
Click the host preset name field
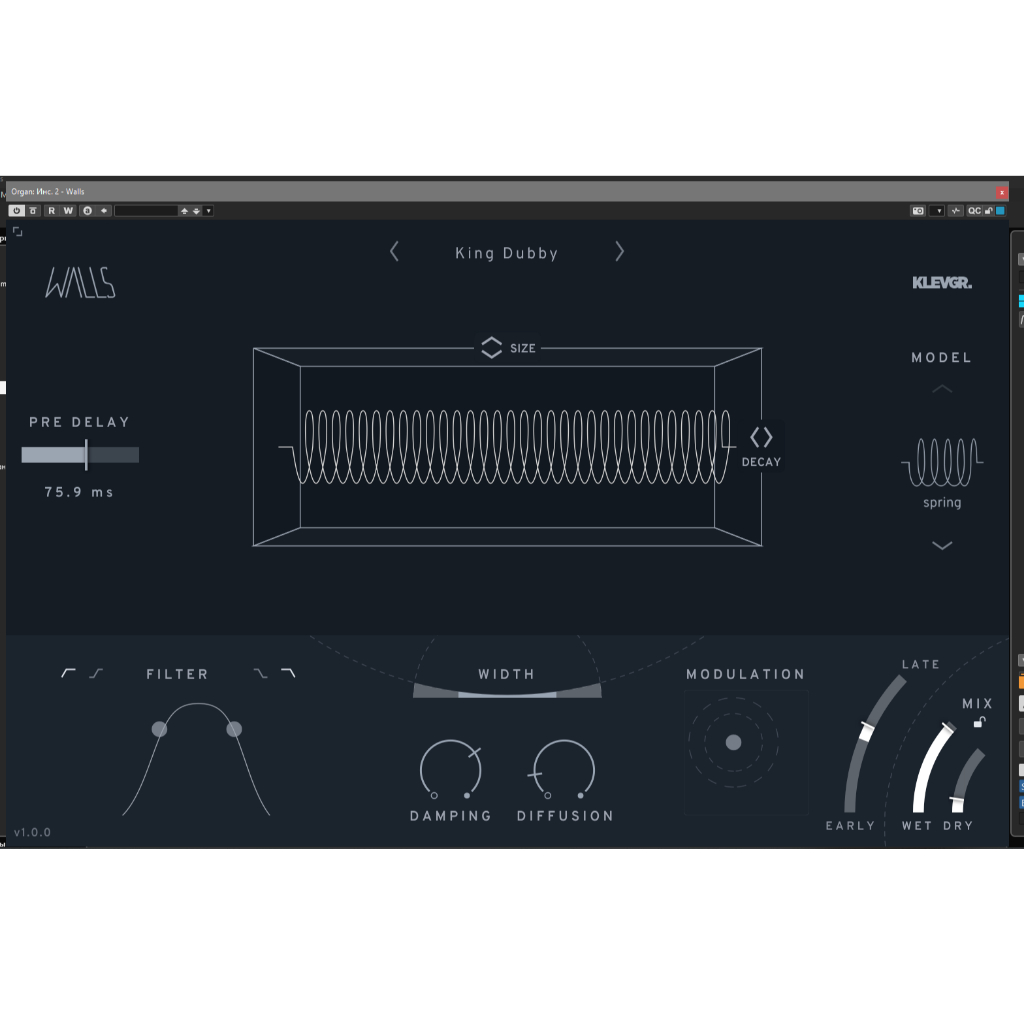click(x=146, y=211)
